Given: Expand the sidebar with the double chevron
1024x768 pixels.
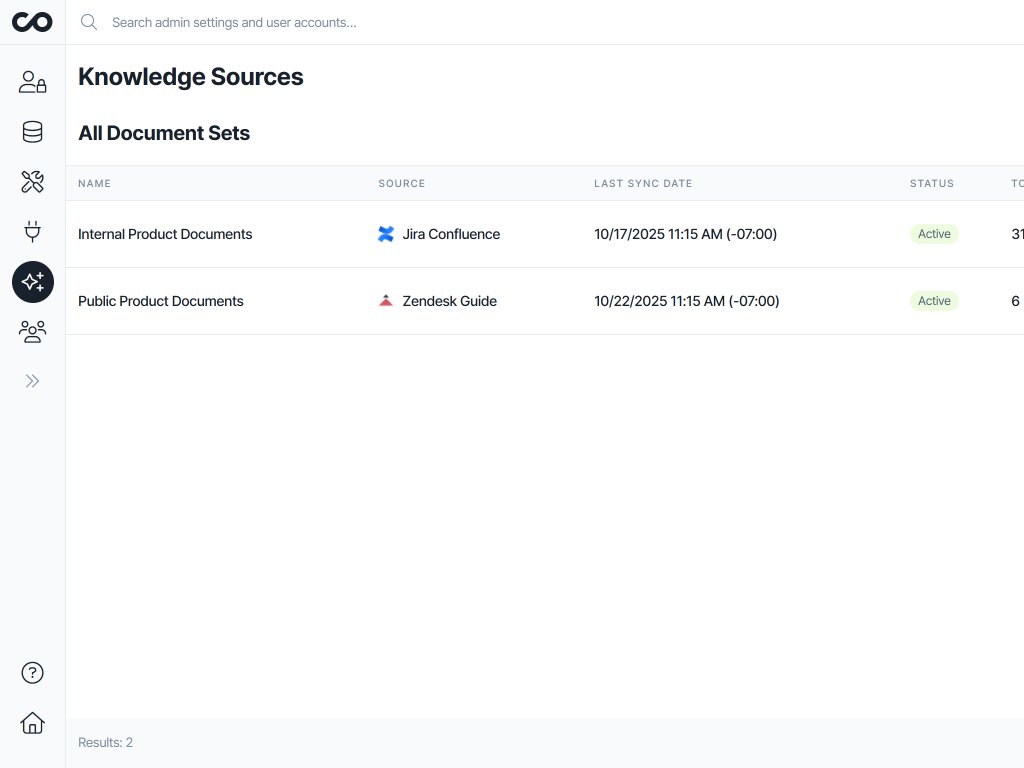Looking at the screenshot, I should click(x=32, y=380).
